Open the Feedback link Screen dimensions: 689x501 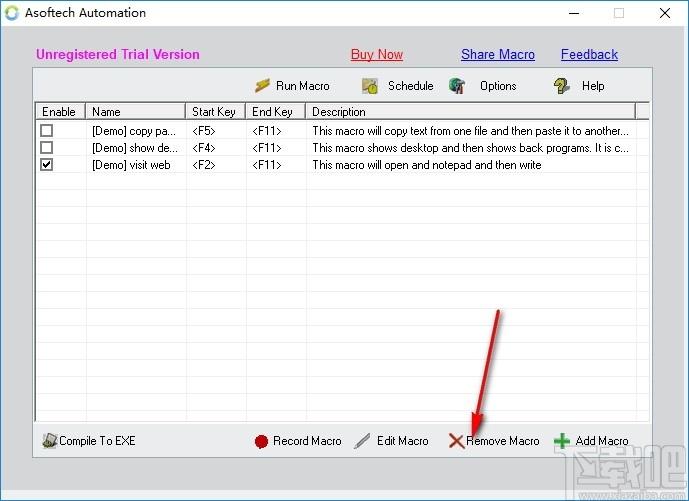tap(589, 54)
